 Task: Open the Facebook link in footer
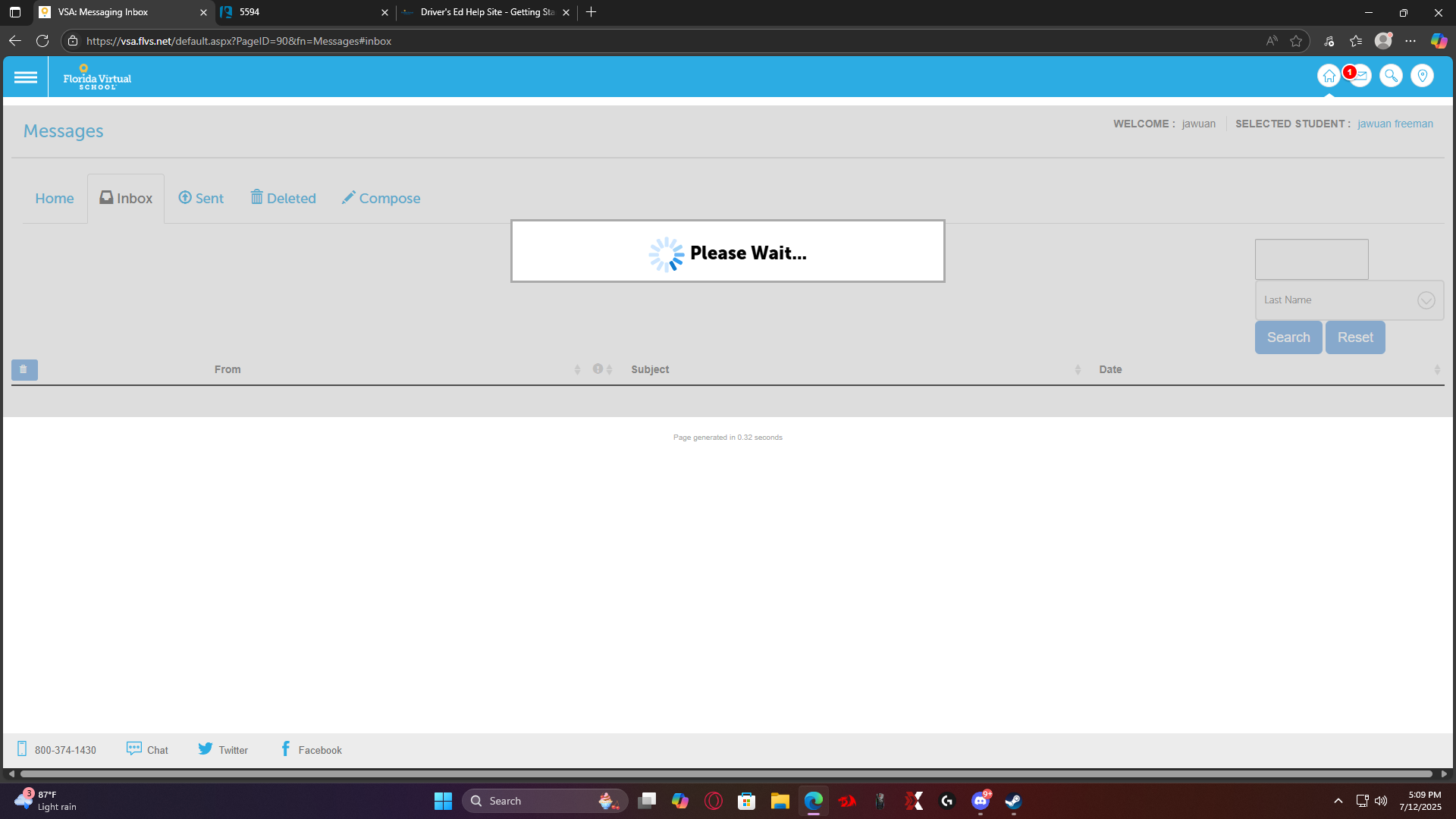point(312,749)
